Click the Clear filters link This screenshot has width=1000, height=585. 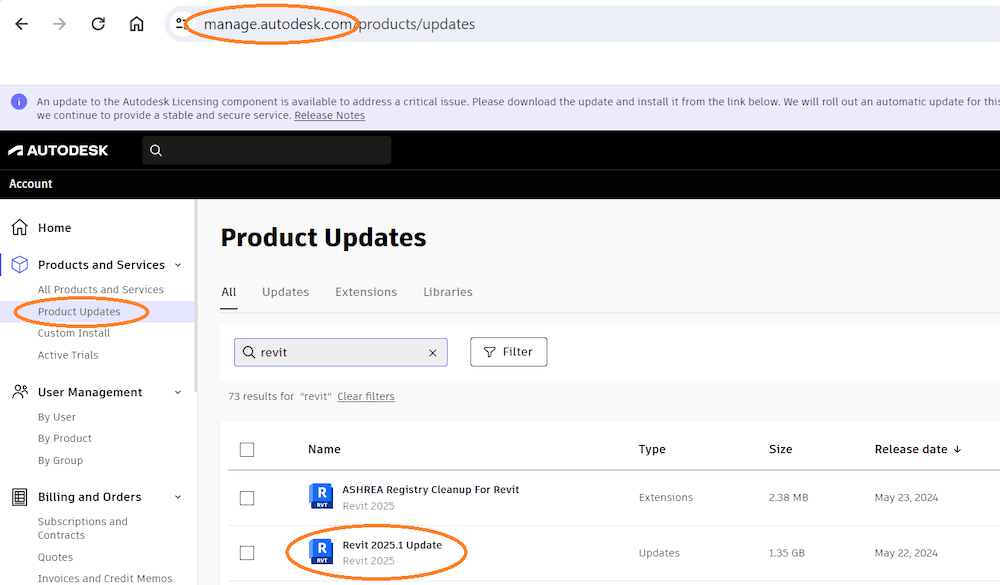click(x=366, y=397)
